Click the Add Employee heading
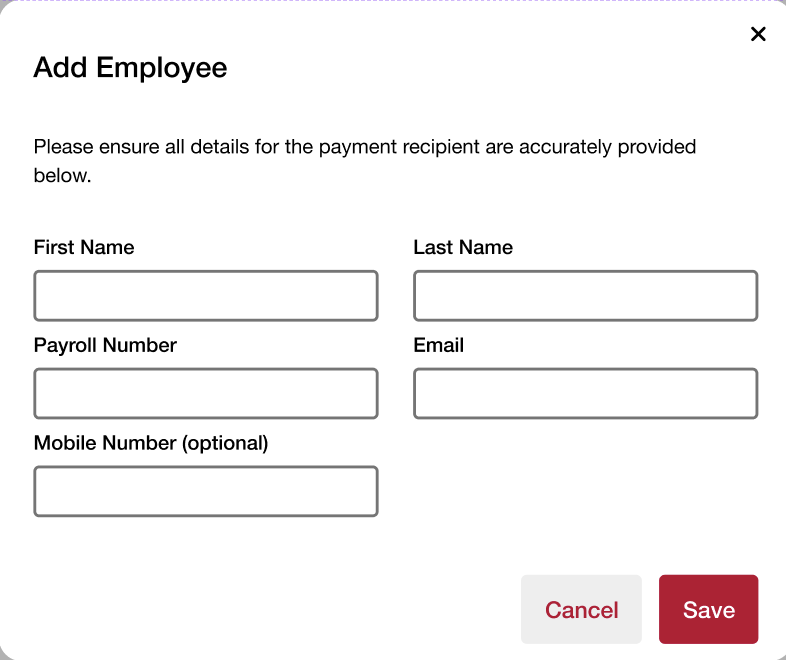This screenshot has width=786, height=660. tap(130, 68)
